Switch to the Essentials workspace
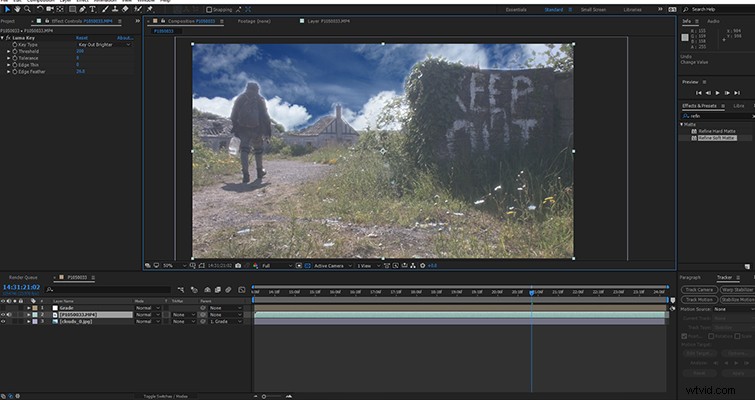This screenshot has width=755, height=400. [x=516, y=10]
